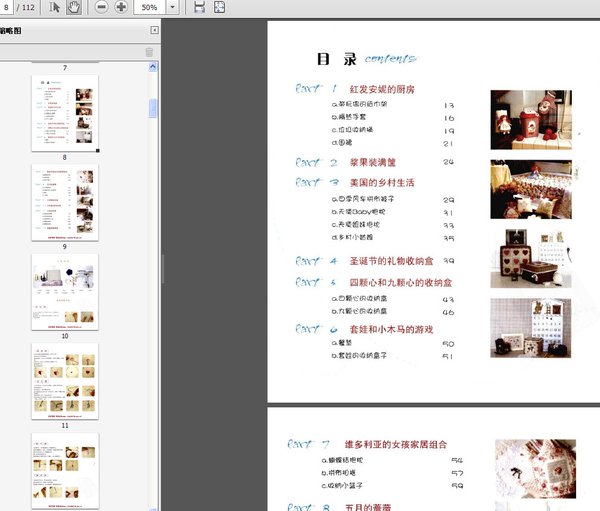Click Part 6 套娃和小木马的游戏 heading
Screen dimensions: 600x511
point(364,329)
